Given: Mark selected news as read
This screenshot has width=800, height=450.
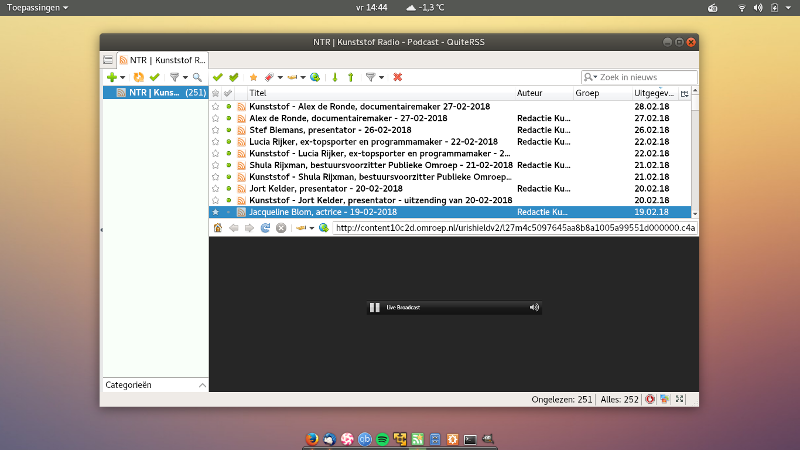Looking at the screenshot, I should 218,78.
